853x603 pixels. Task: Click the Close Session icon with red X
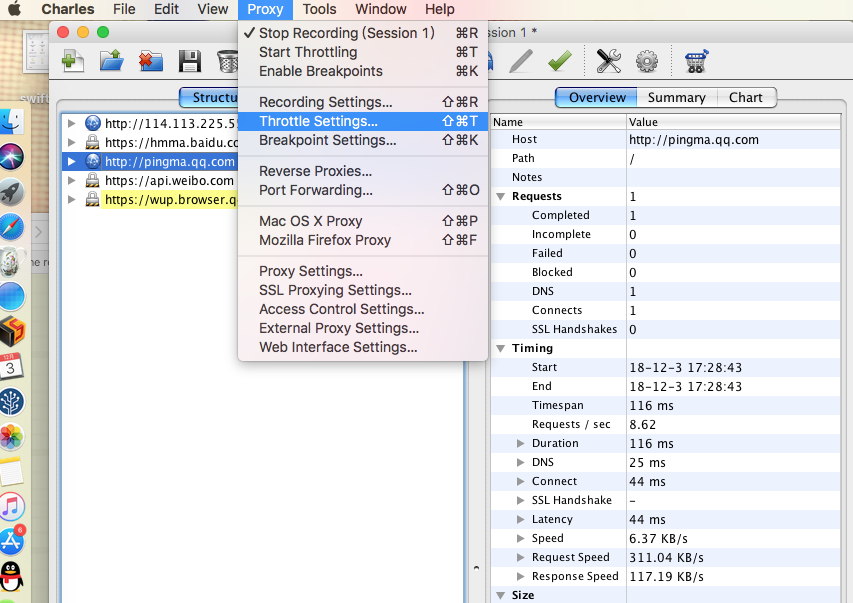pyautogui.click(x=151, y=61)
